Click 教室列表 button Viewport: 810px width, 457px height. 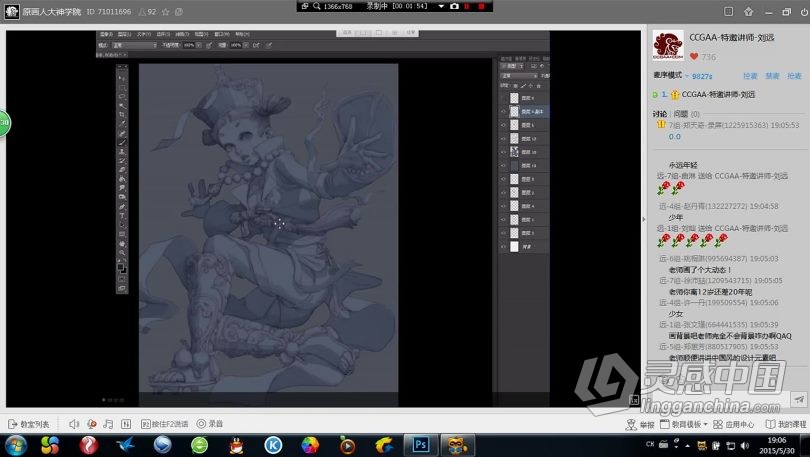[29, 424]
